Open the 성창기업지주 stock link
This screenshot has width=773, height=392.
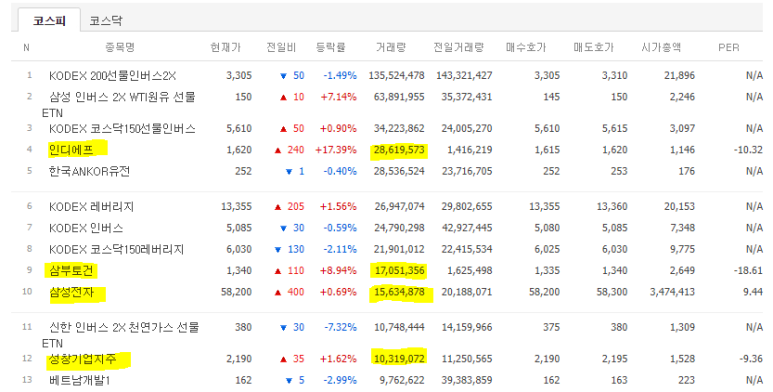(82, 359)
